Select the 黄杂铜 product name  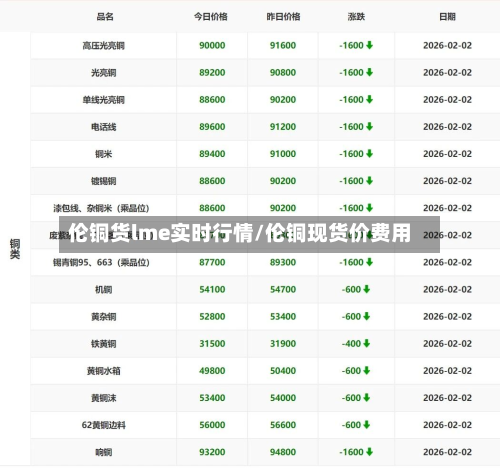tap(104, 317)
